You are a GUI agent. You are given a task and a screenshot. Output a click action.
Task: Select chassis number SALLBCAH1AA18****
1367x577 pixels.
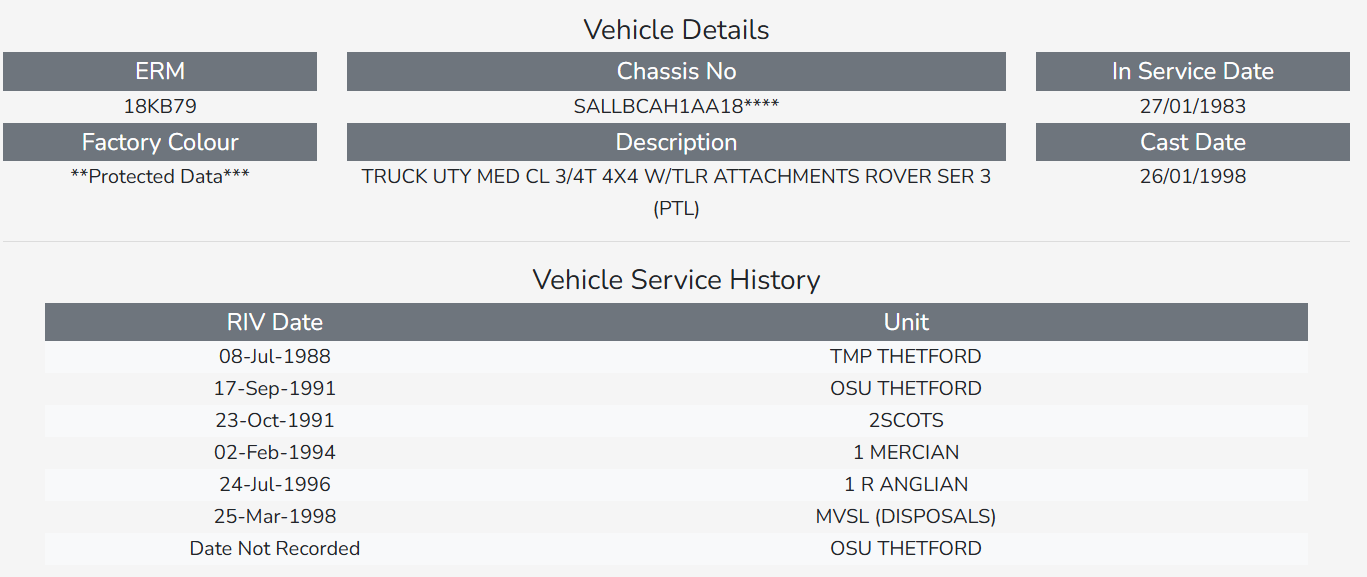pos(676,106)
